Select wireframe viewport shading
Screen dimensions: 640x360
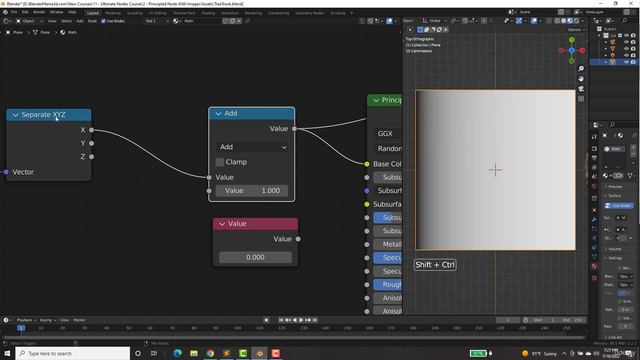pyautogui.click(x=558, y=21)
